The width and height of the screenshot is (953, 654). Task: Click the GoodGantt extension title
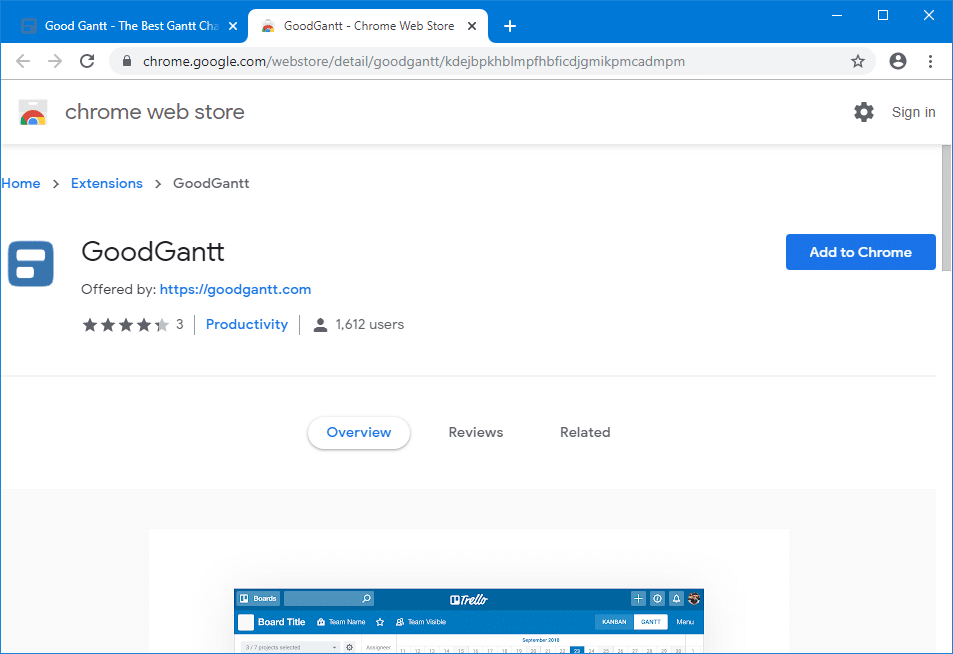[x=153, y=252]
